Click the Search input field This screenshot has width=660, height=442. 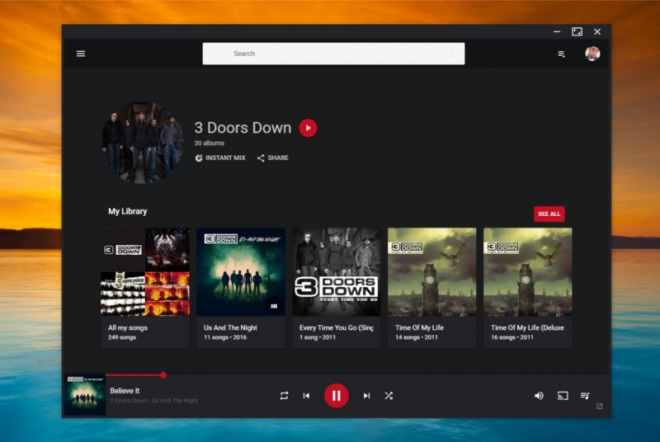pos(333,53)
